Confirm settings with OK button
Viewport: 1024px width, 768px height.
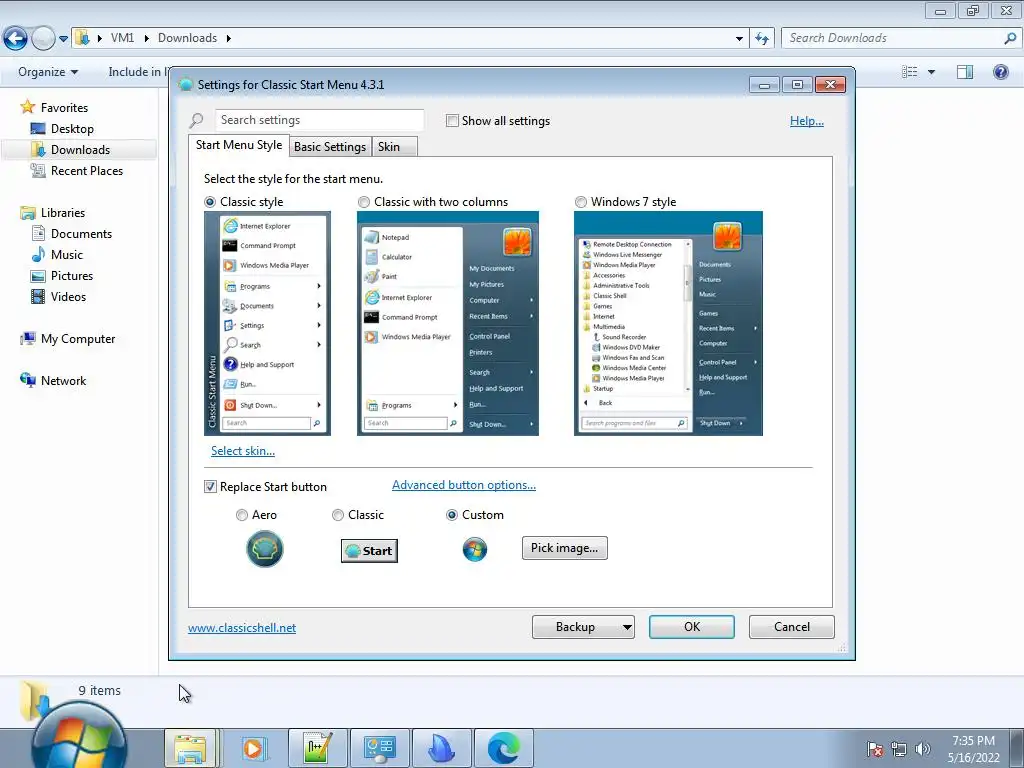pyautogui.click(x=692, y=627)
